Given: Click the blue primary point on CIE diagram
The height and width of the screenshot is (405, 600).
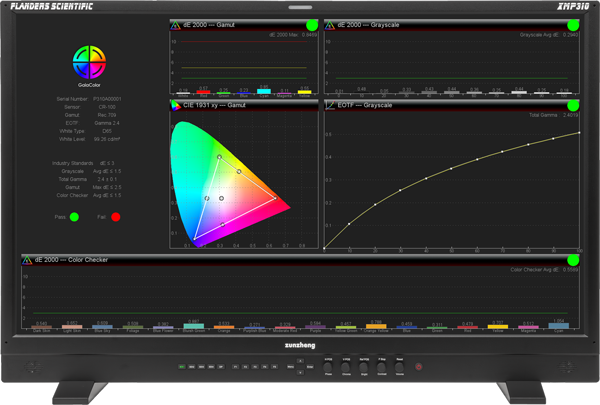Looking at the screenshot, I should tap(195, 239).
